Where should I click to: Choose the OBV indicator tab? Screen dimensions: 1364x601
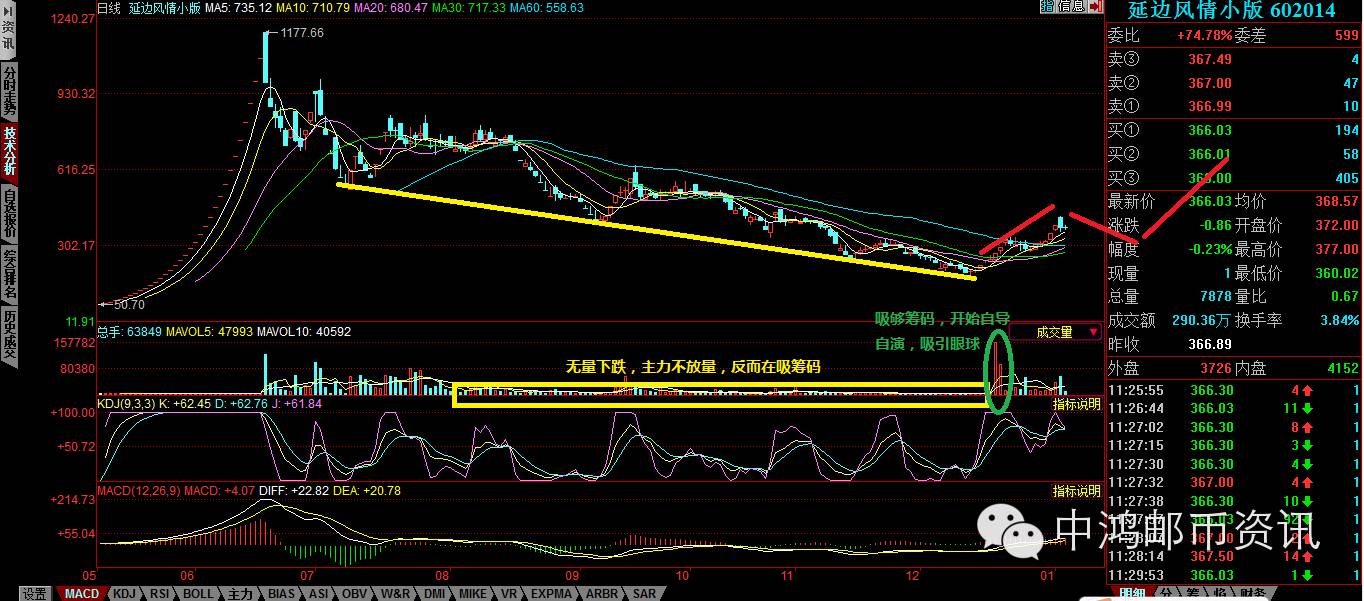(x=356, y=593)
